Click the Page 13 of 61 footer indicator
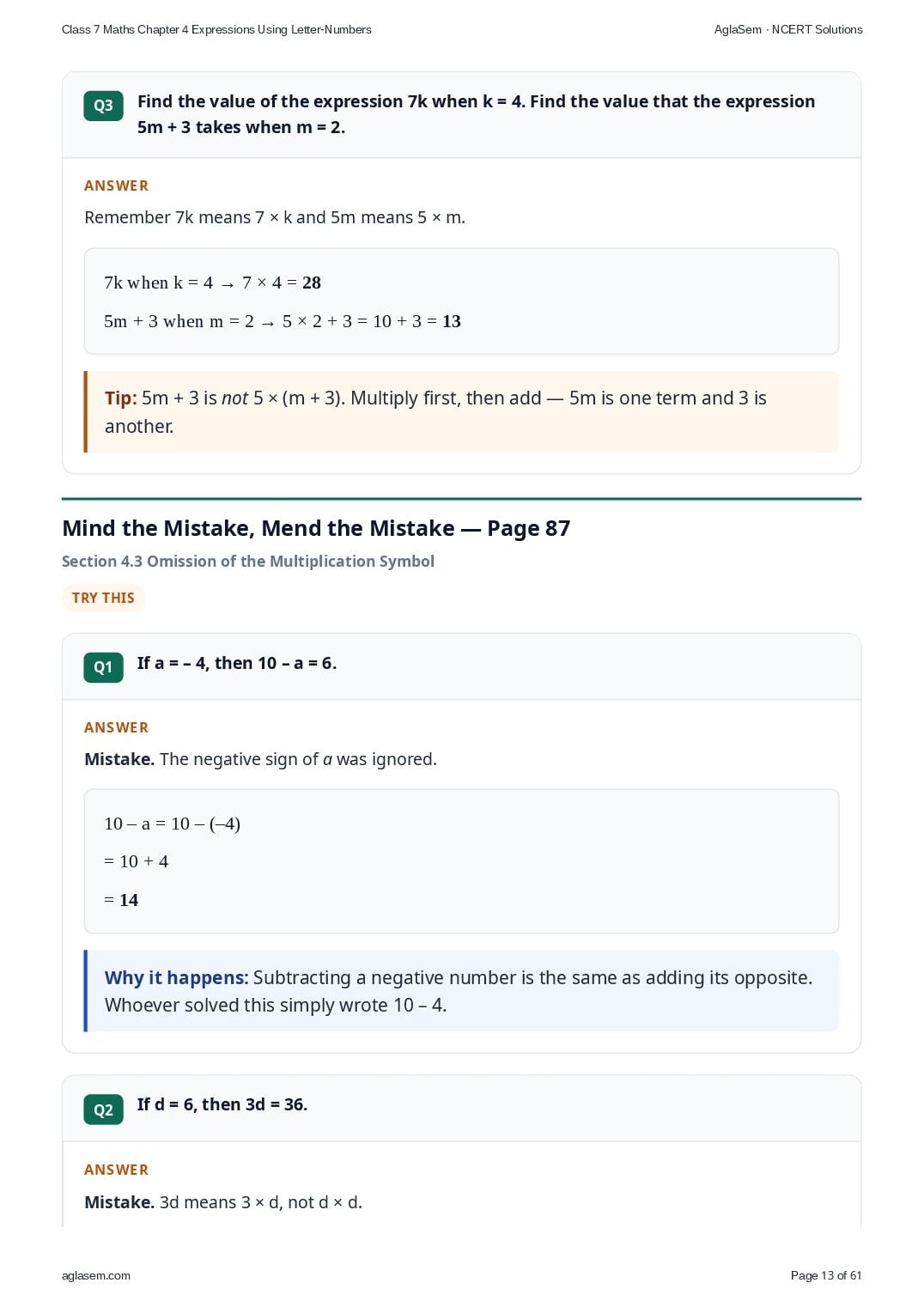Image resolution: width=924 pixels, height=1307 pixels. pos(826,1275)
